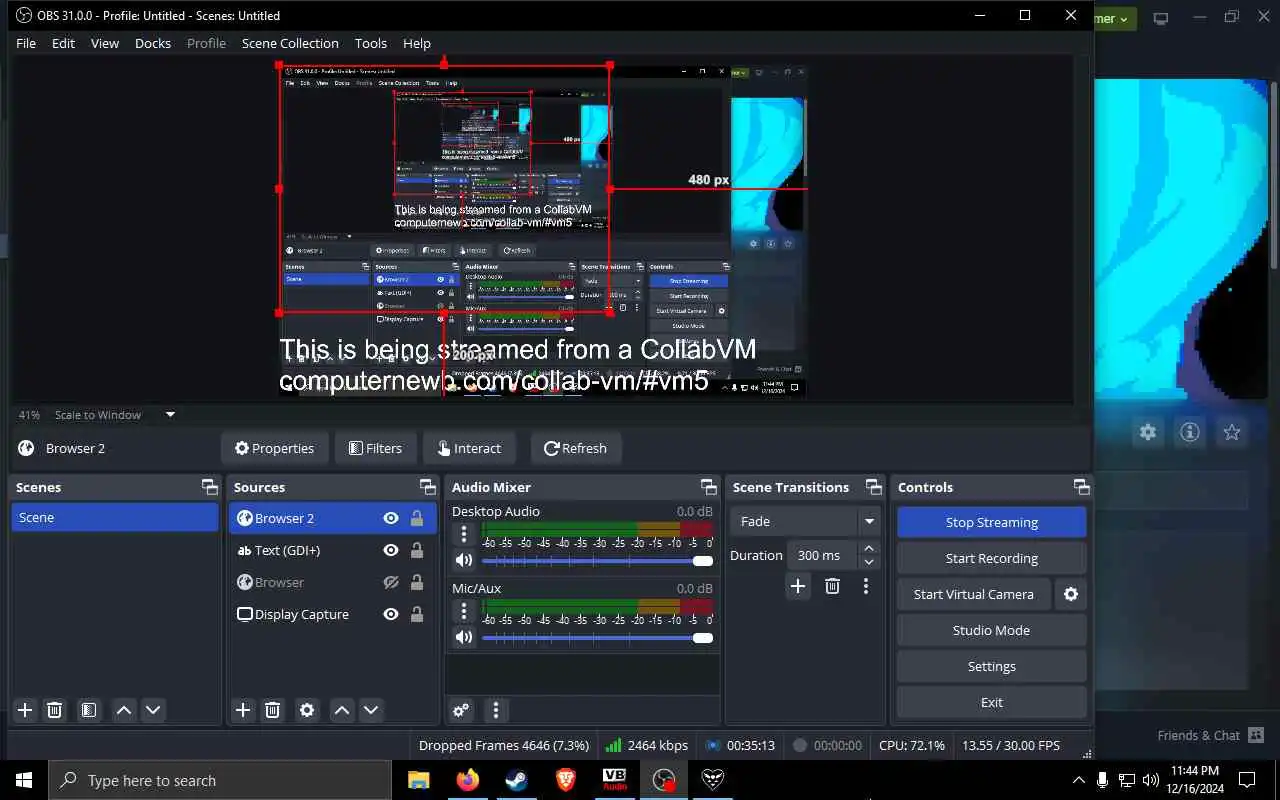Toggle visibility of Browser 2 source
This screenshot has height=800, width=1280.
pos(391,518)
